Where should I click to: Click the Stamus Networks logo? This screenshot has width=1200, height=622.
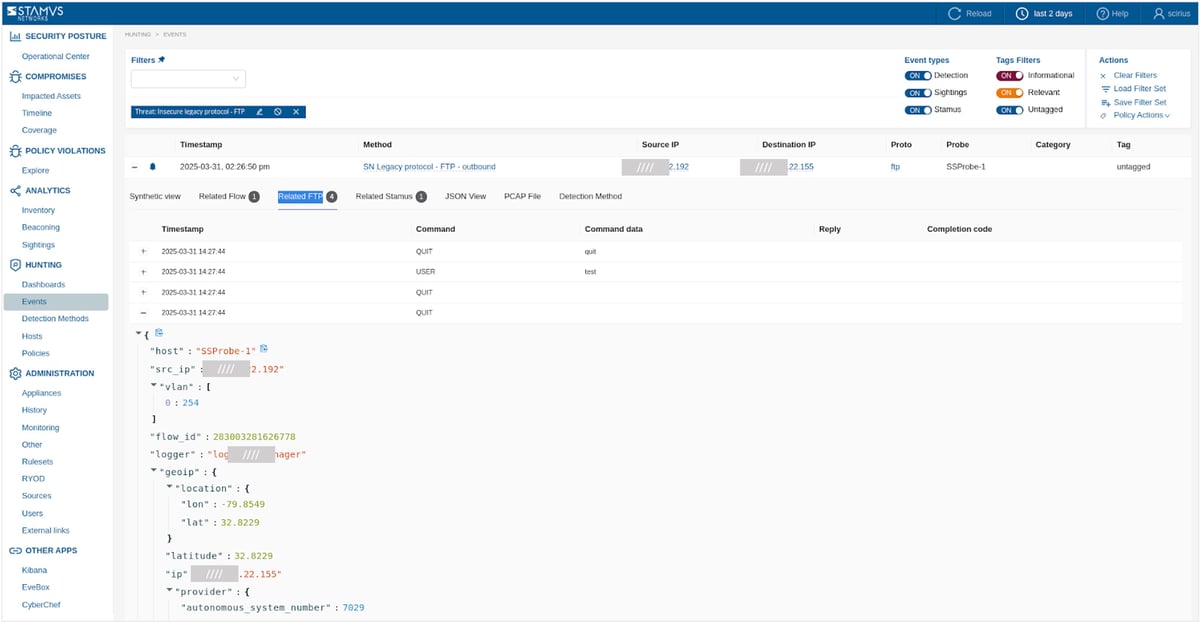coord(36,13)
